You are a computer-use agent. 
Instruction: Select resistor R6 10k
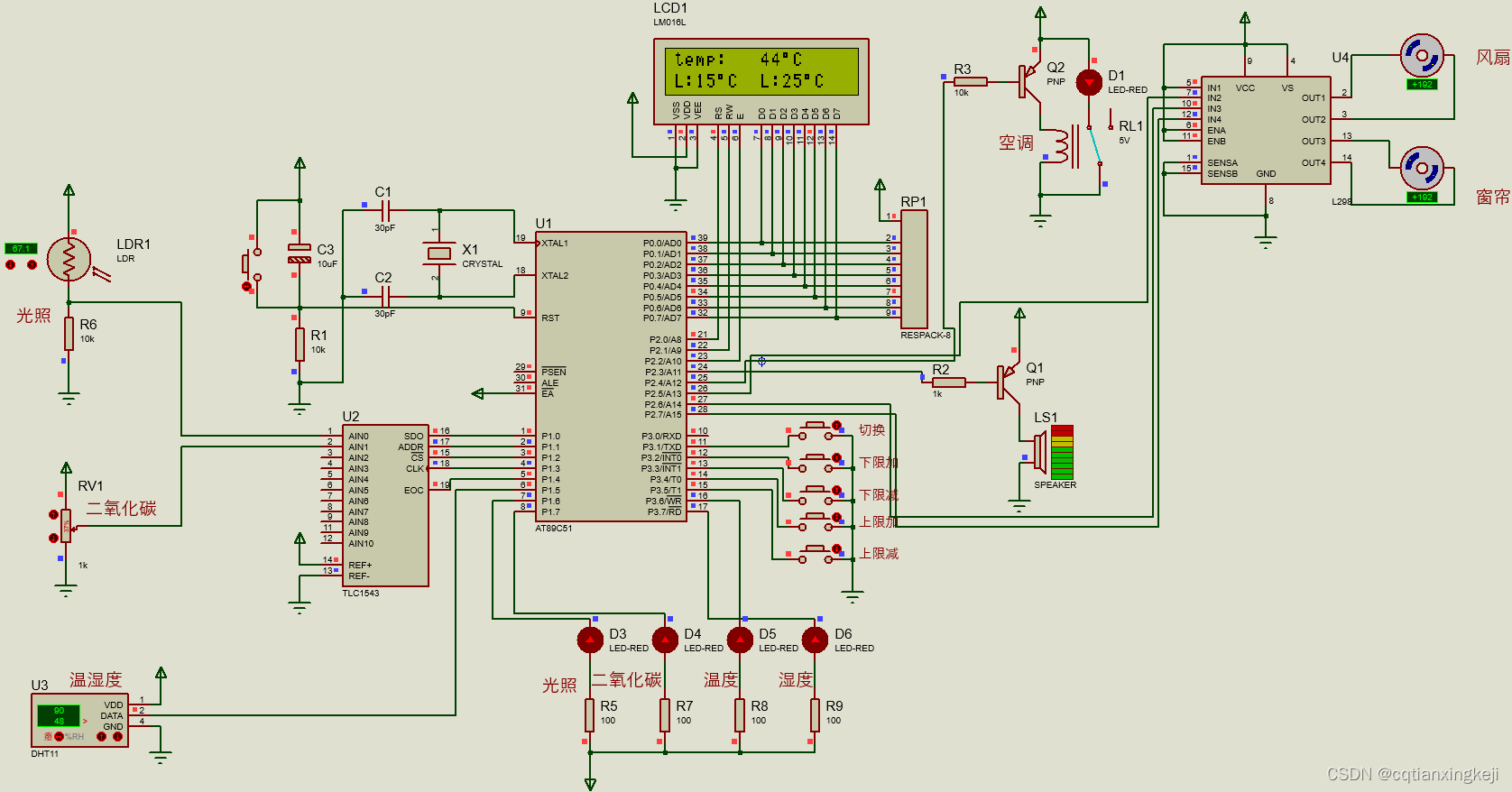coord(69,334)
